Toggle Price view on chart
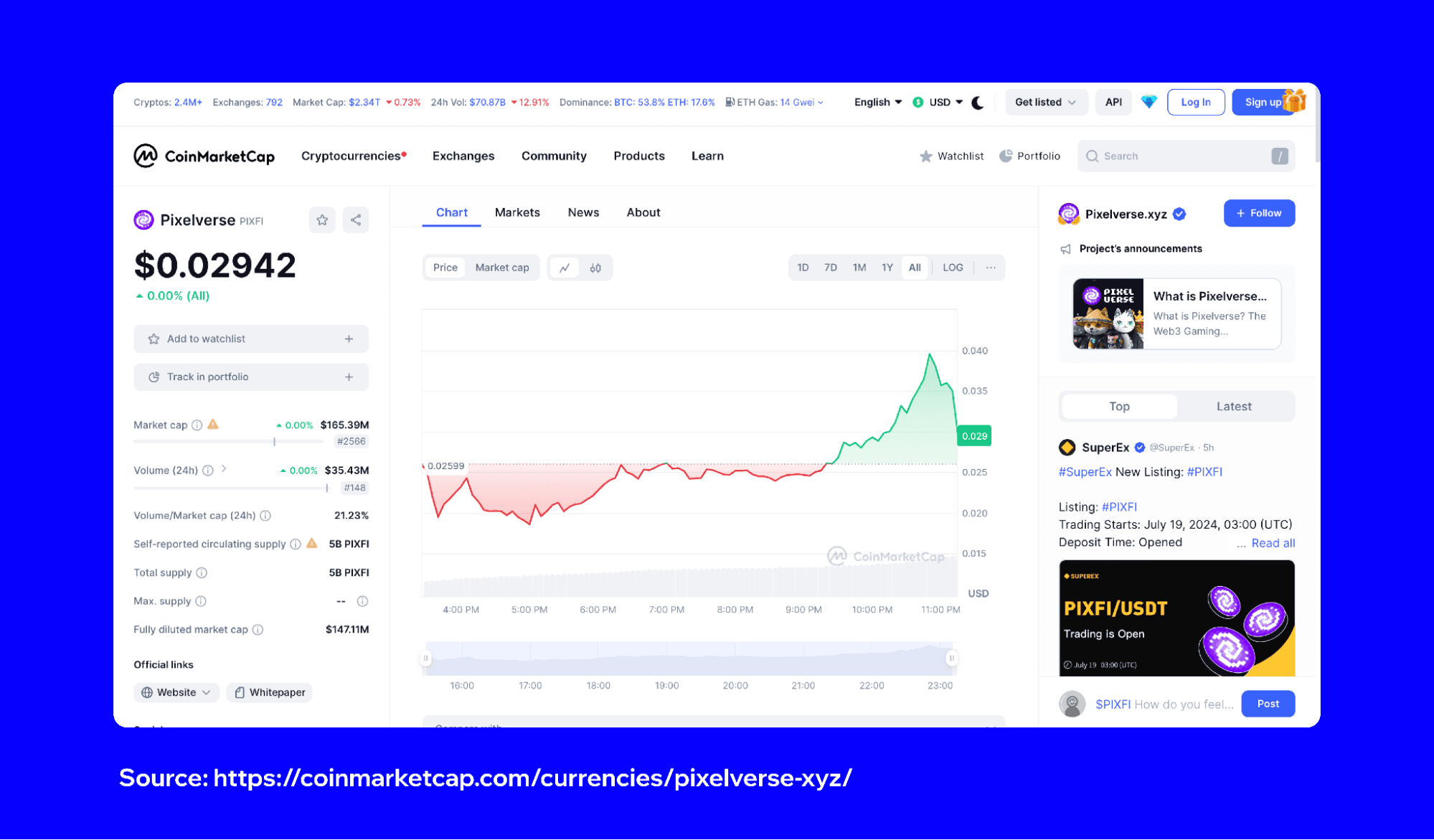Viewport: 1434px width, 840px height. coord(443,267)
